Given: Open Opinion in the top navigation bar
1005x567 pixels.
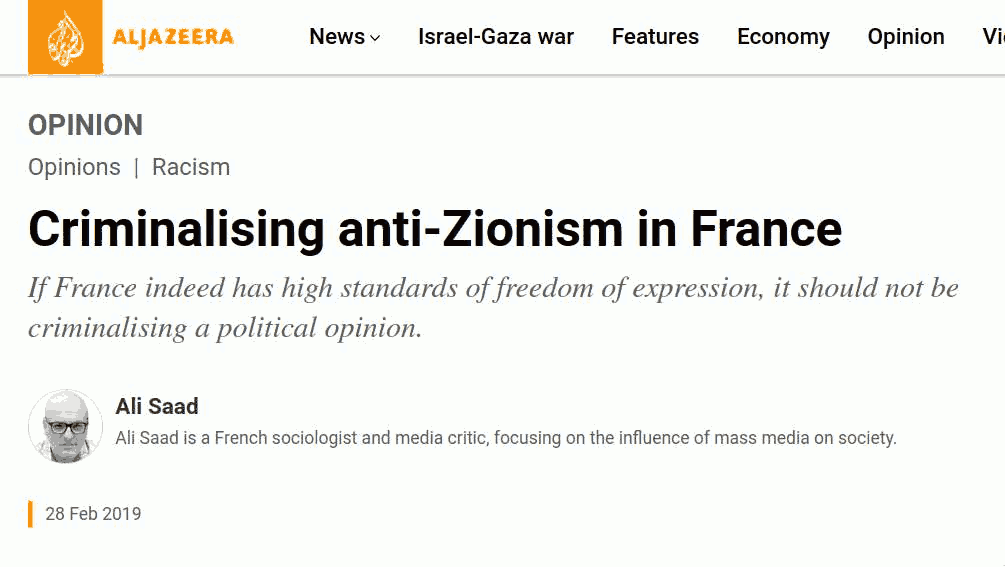Looking at the screenshot, I should [x=906, y=37].
